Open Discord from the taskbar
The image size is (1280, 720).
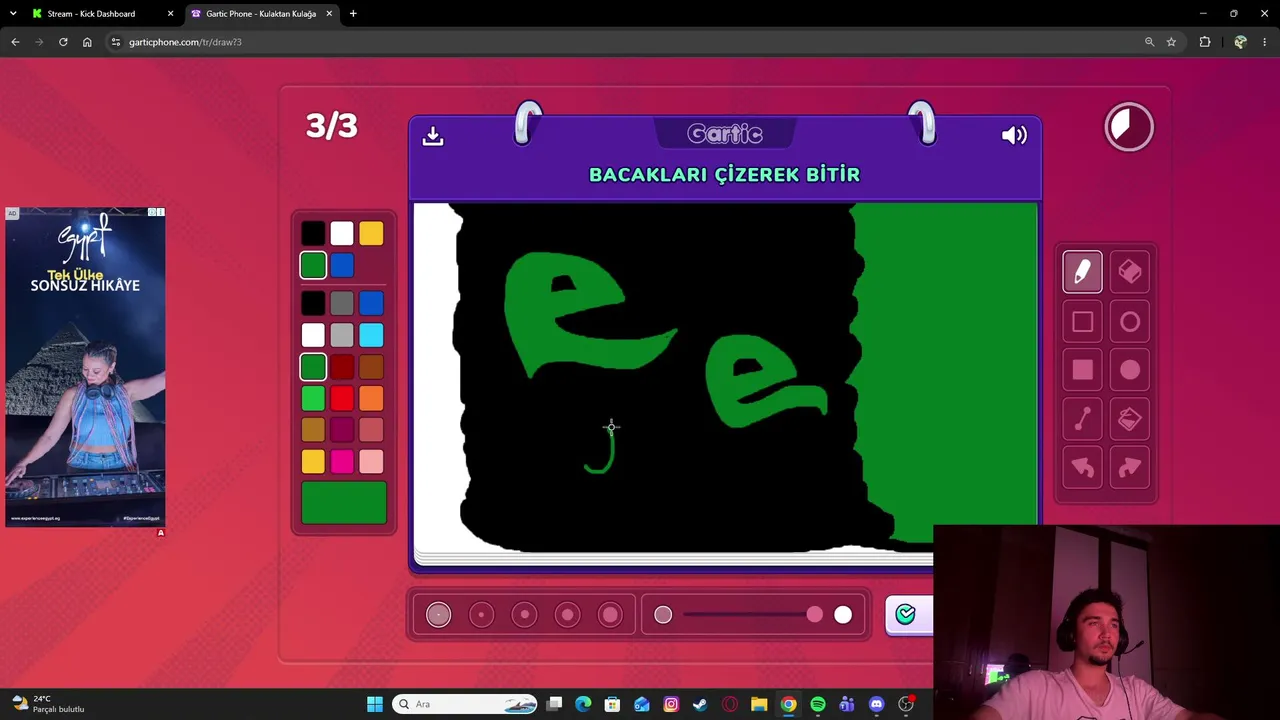click(x=877, y=704)
